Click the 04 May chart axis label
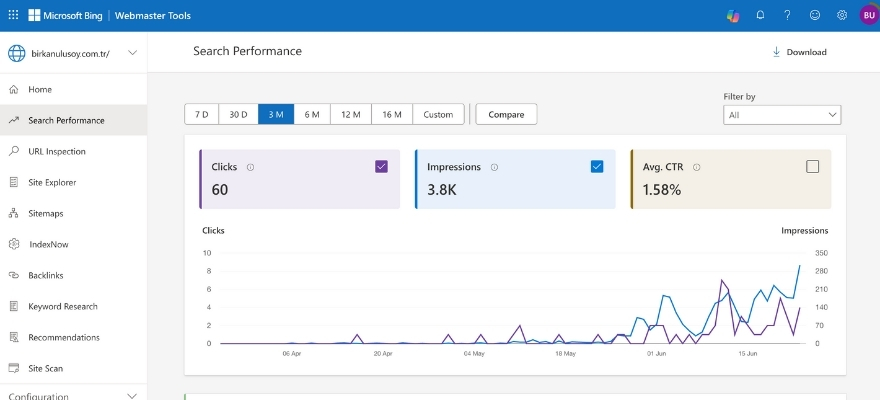The width and height of the screenshot is (880, 400). pos(474,354)
